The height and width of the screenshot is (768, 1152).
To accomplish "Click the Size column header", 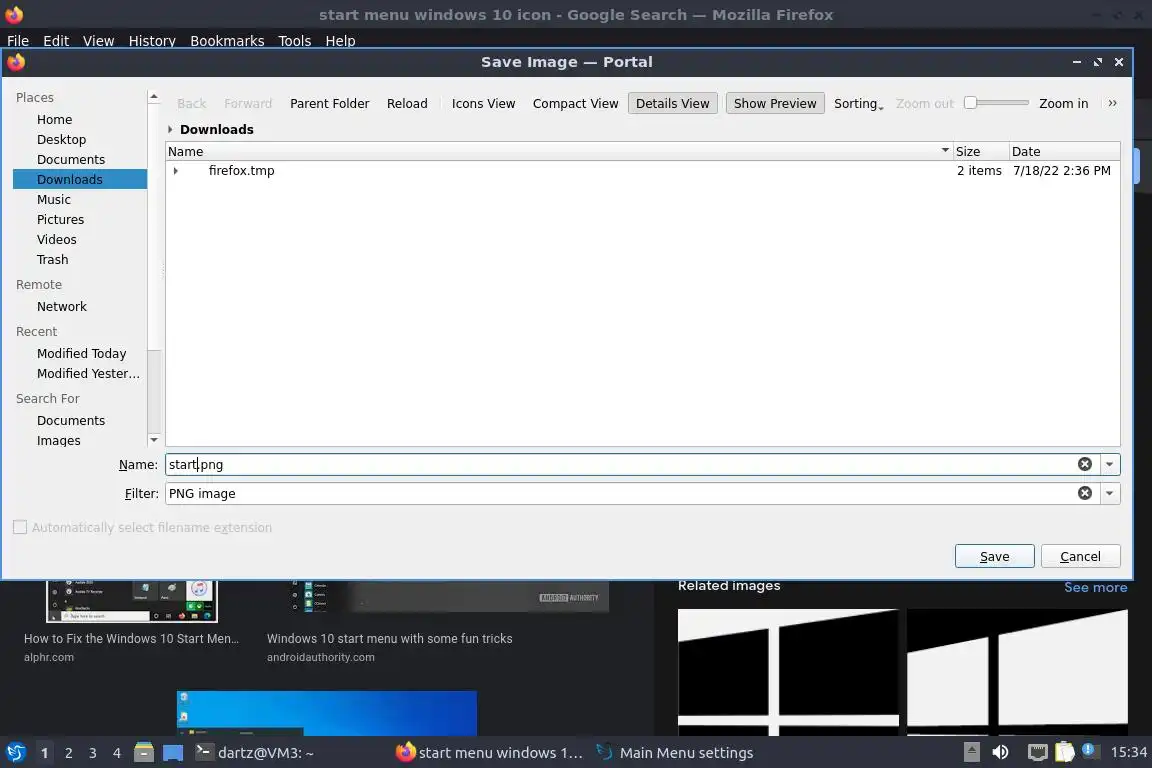I will [980, 151].
